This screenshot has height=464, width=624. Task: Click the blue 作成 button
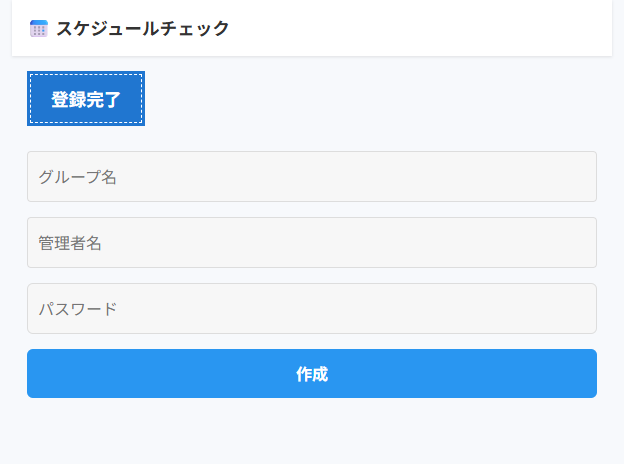tap(311, 374)
